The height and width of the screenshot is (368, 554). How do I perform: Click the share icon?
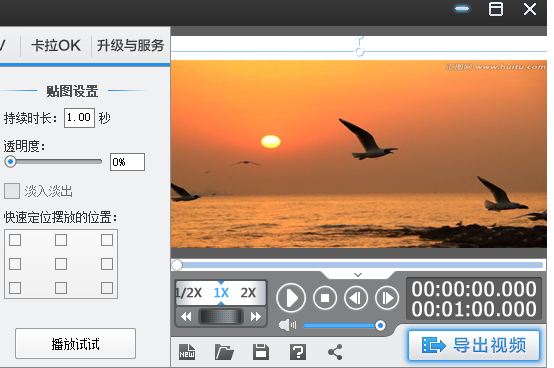pos(335,352)
